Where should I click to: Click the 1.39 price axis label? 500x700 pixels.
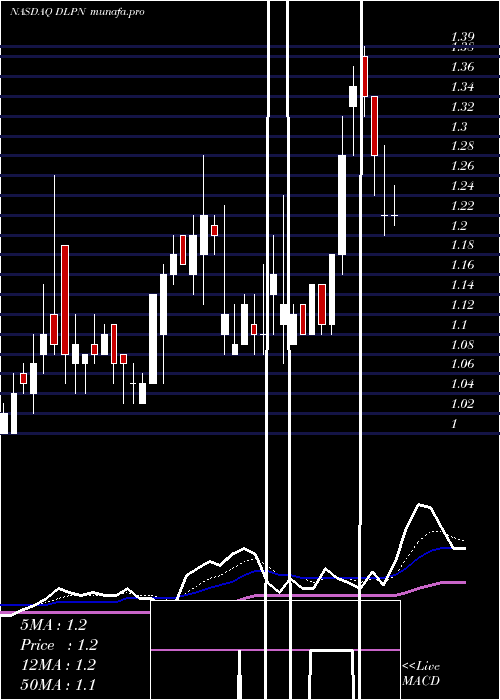click(x=462, y=37)
